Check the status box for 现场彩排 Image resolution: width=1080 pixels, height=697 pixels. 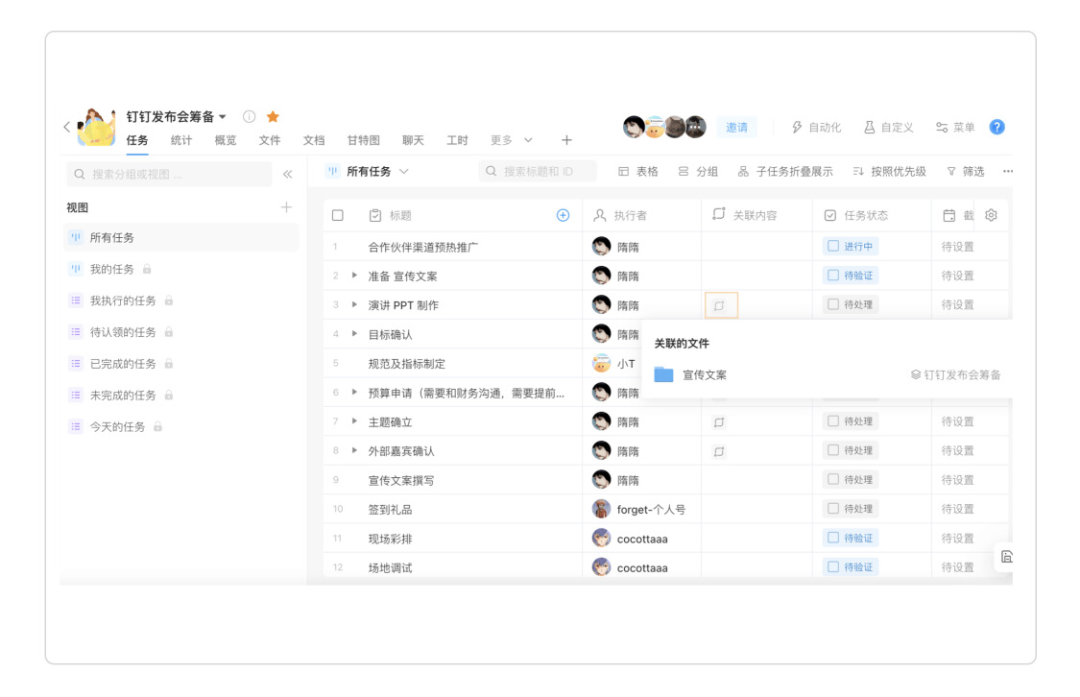point(832,538)
